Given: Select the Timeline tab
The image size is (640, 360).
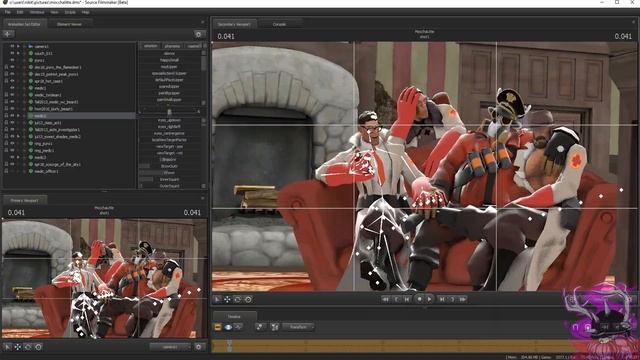Looking at the screenshot, I should point(234,316).
